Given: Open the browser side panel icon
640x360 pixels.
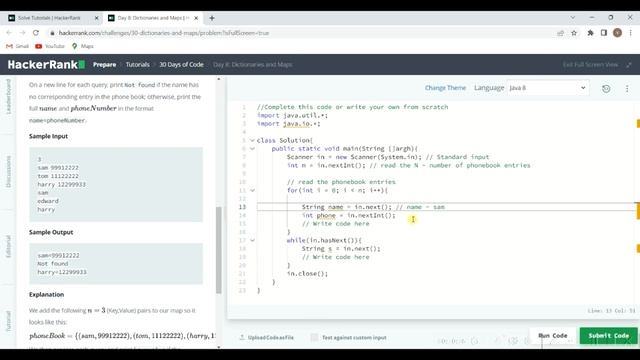Looking at the screenshot, I should click(x=604, y=33).
